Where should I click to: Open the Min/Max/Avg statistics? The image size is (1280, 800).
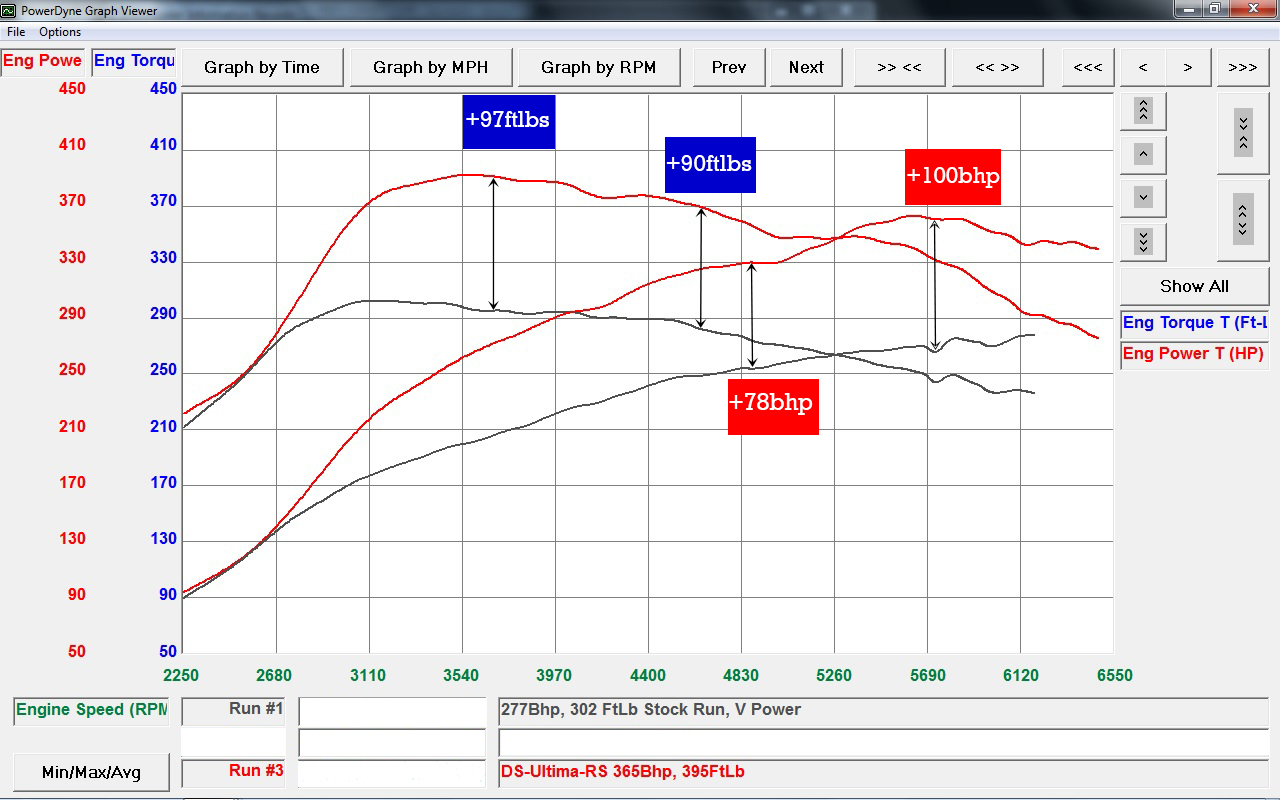tap(91, 772)
